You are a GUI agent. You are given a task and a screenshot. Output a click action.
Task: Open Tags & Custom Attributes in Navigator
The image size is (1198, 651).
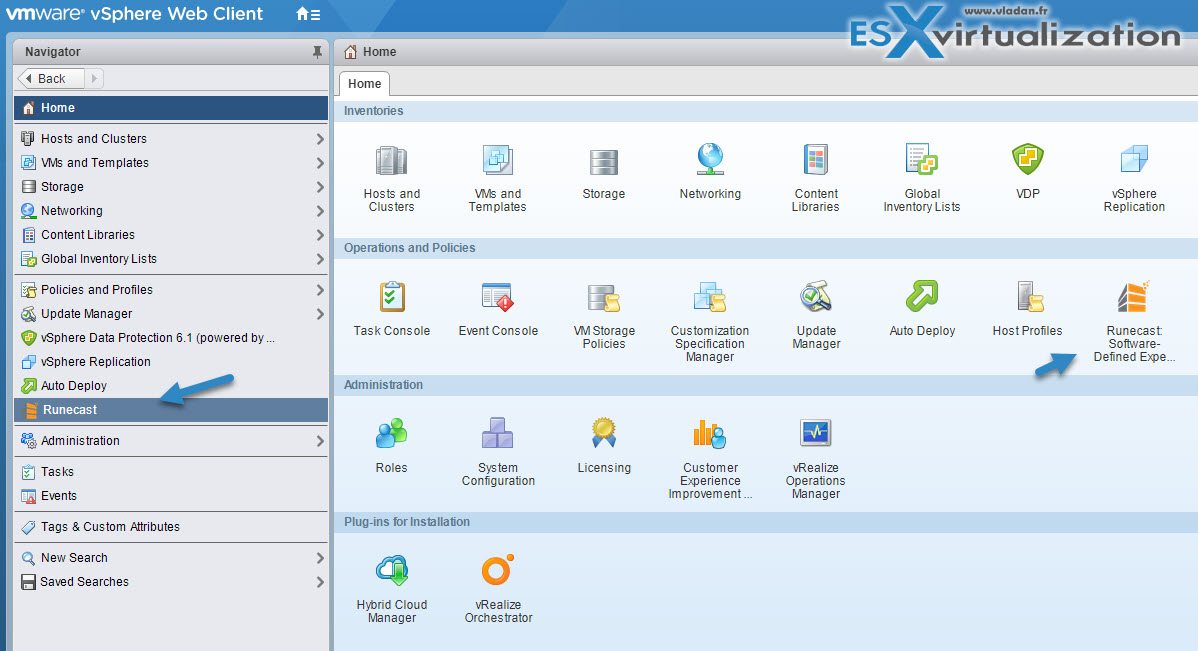(x=110, y=527)
